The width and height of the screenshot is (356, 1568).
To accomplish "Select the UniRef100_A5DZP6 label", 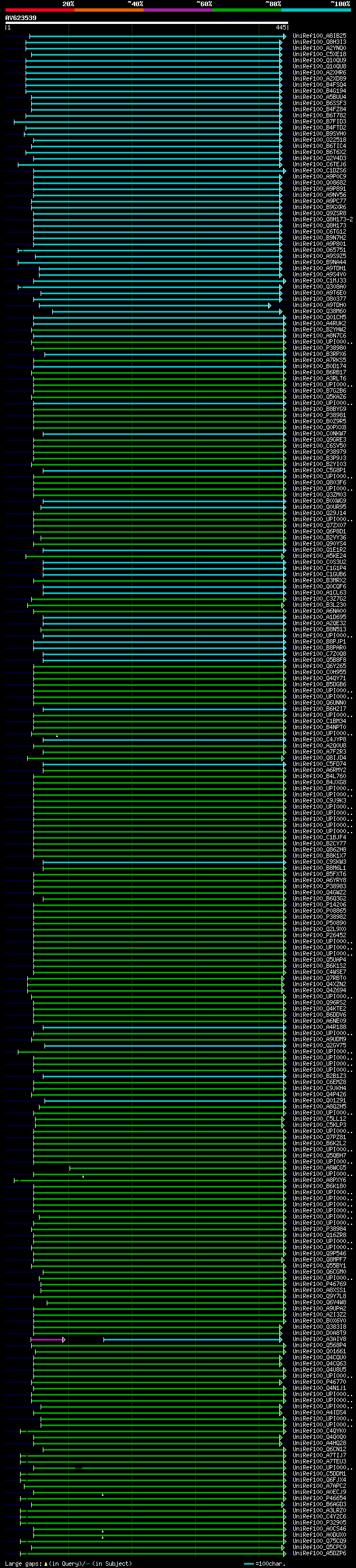I will [319, 1553].
